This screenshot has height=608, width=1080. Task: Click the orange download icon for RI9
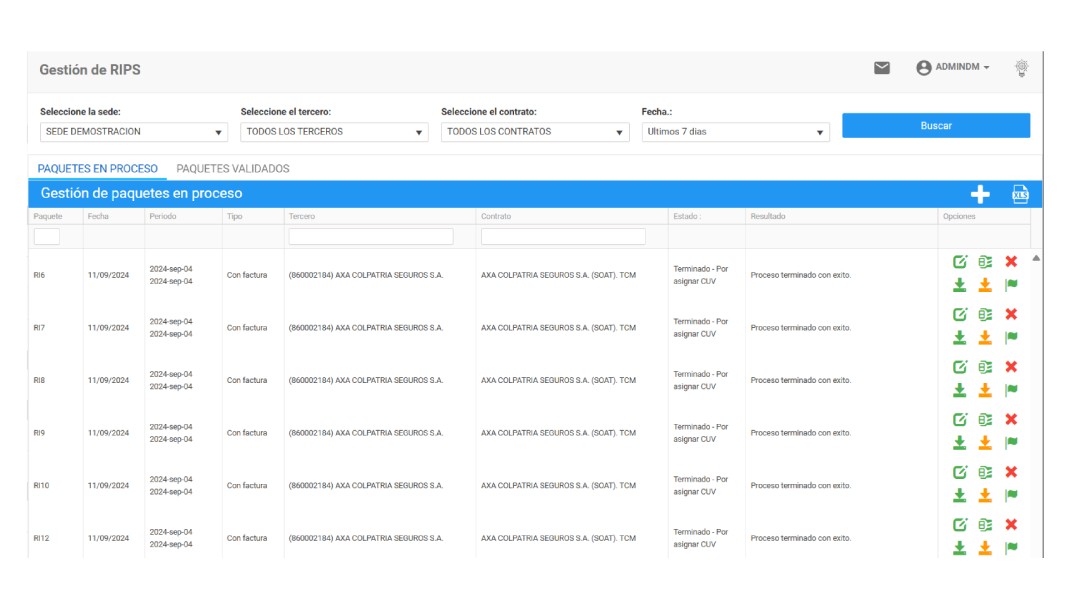coord(985,442)
